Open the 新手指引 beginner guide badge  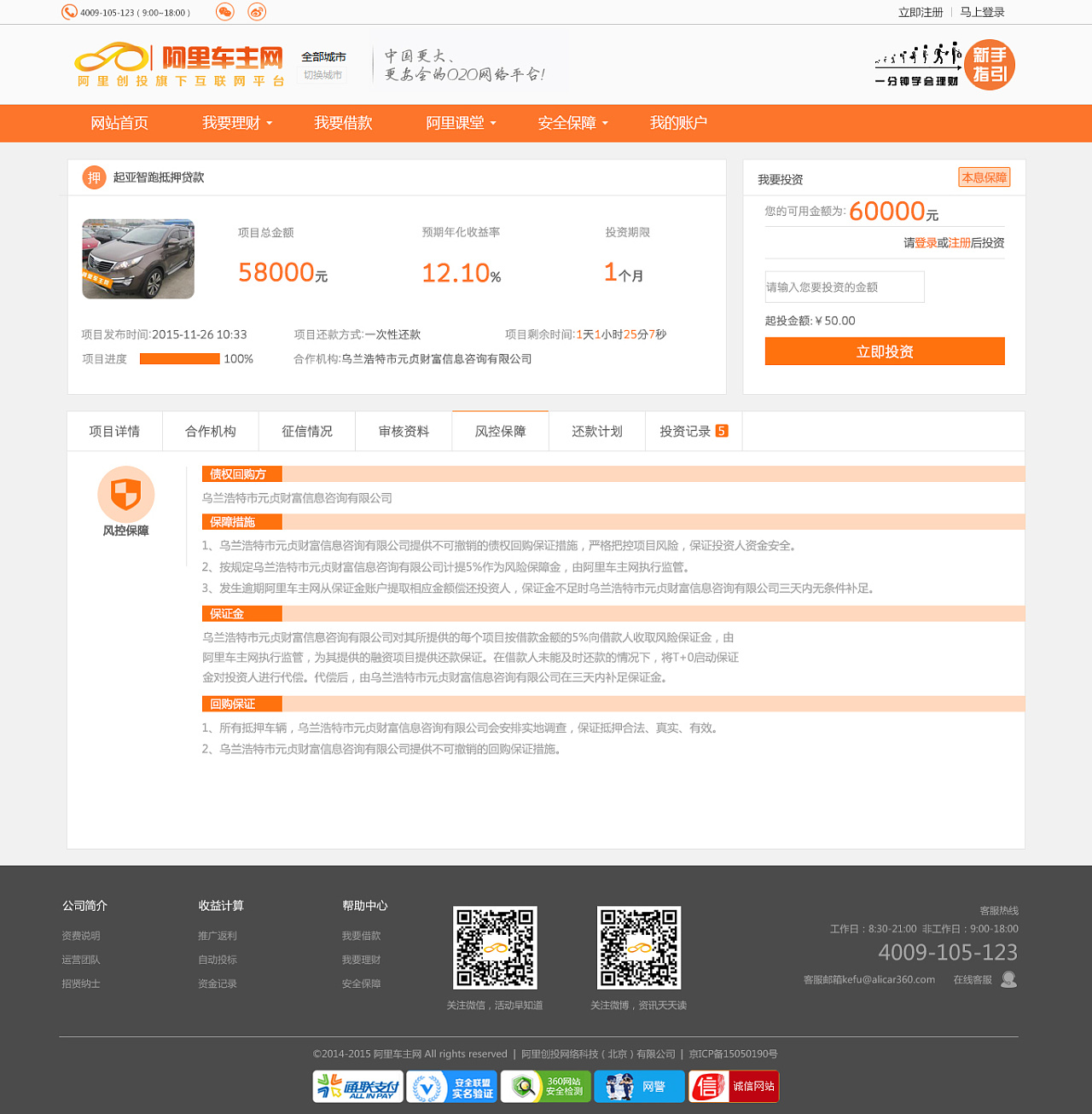[x=989, y=65]
